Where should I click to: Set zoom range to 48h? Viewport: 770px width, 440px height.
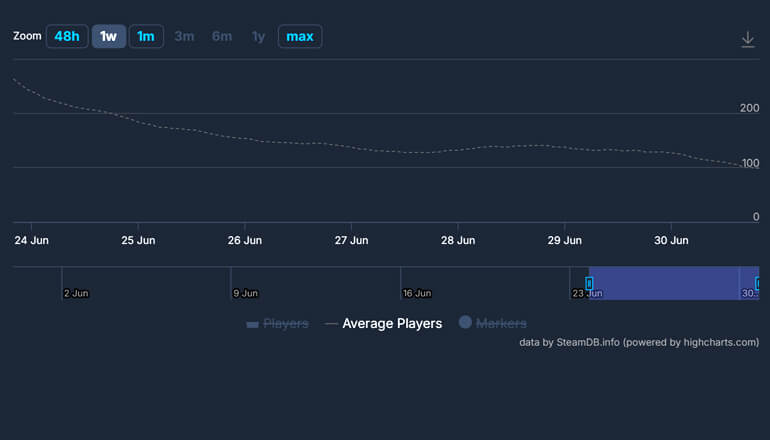[x=67, y=37]
